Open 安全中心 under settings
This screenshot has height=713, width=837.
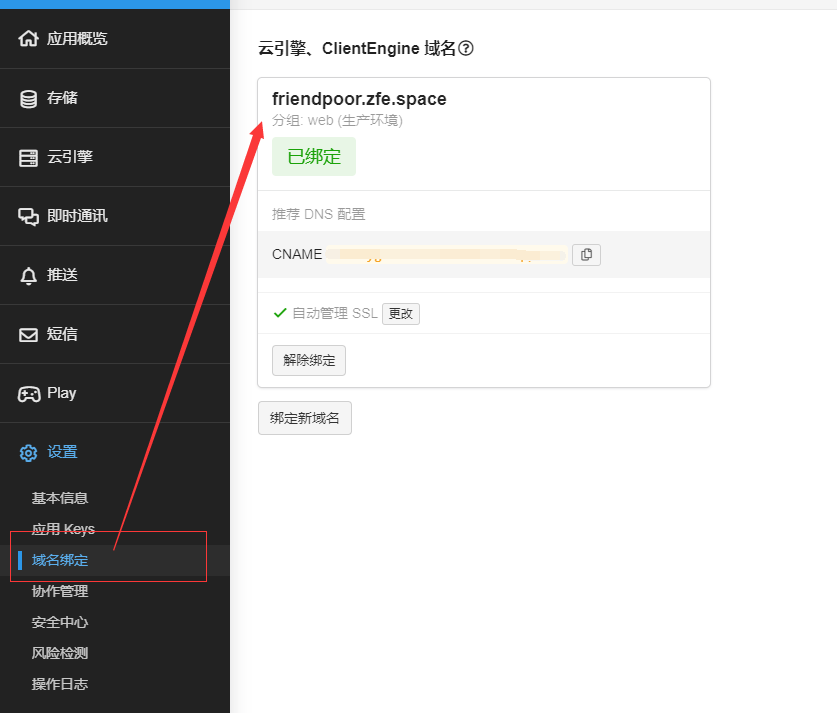coord(59,622)
